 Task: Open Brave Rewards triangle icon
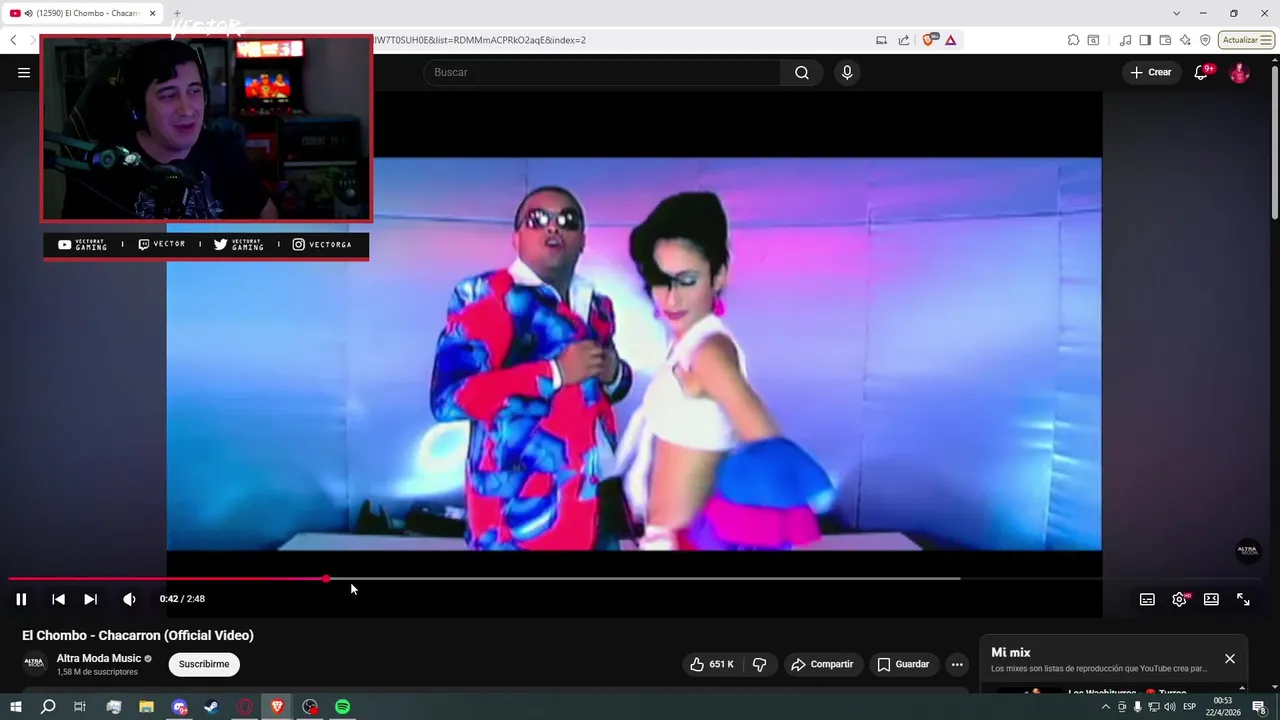[950, 40]
